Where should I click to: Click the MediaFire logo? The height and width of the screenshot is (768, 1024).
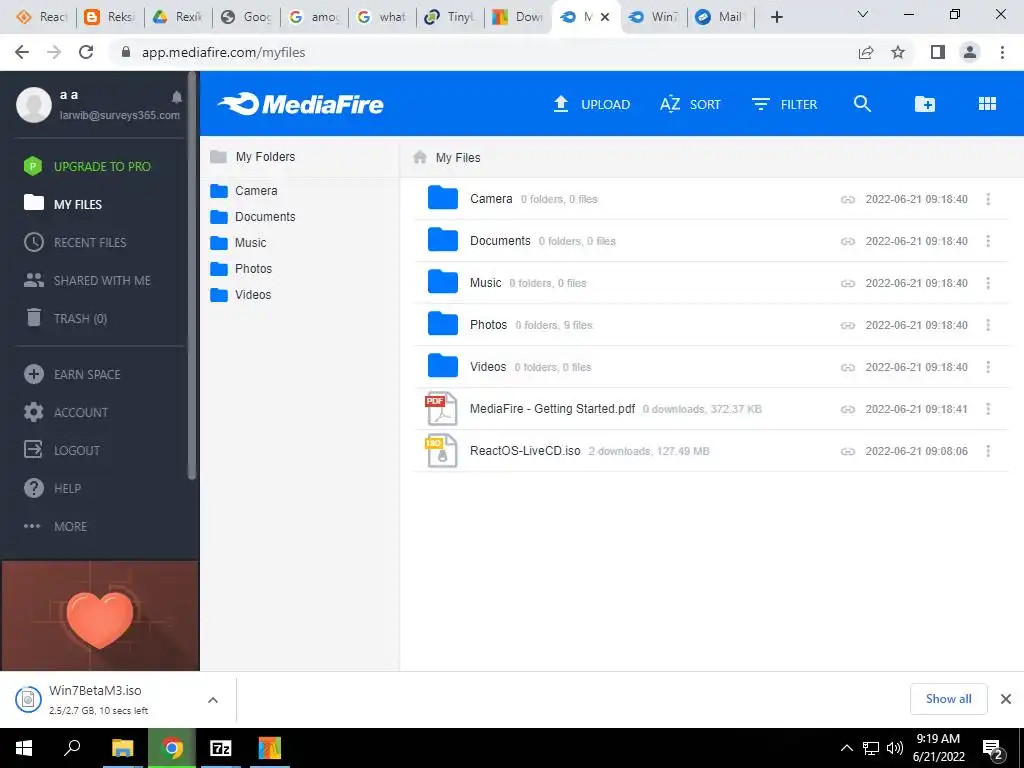click(301, 104)
